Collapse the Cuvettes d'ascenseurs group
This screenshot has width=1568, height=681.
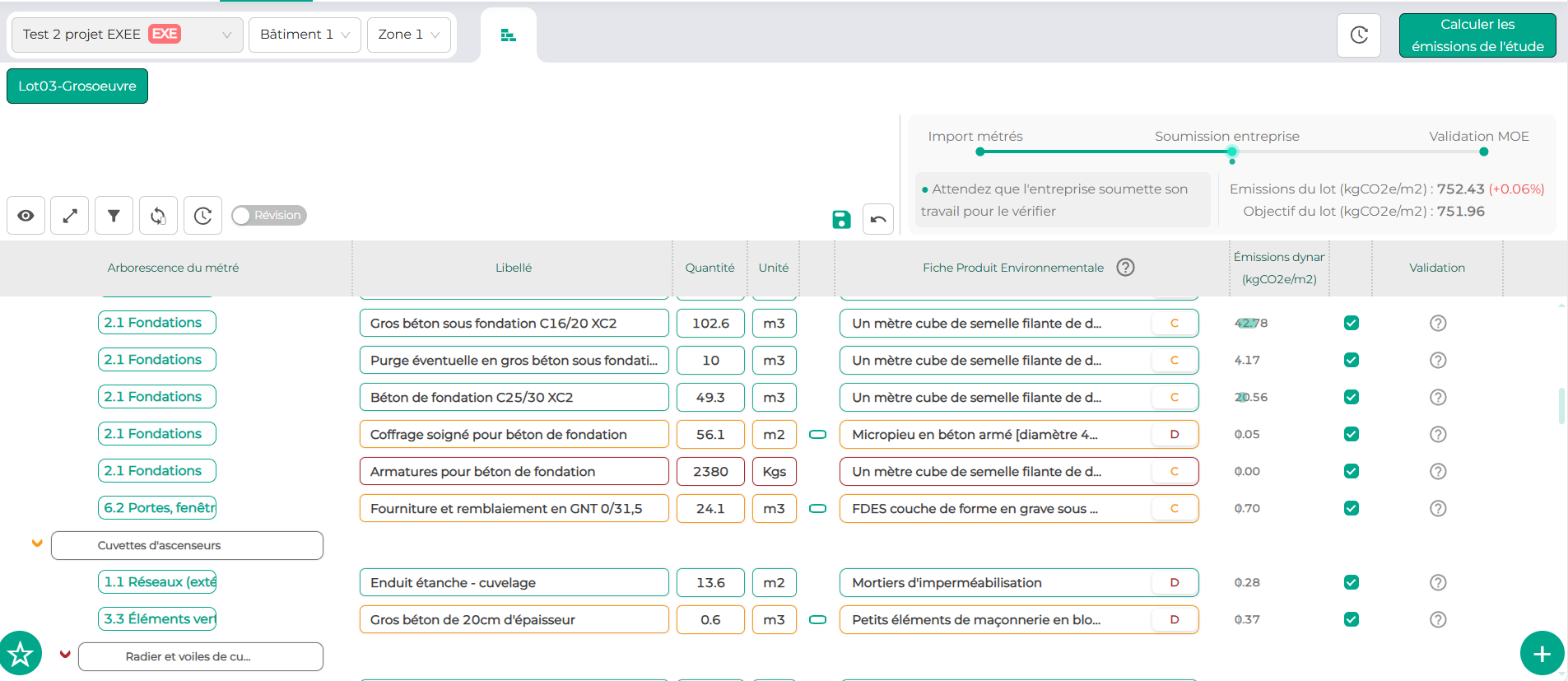pos(37,543)
